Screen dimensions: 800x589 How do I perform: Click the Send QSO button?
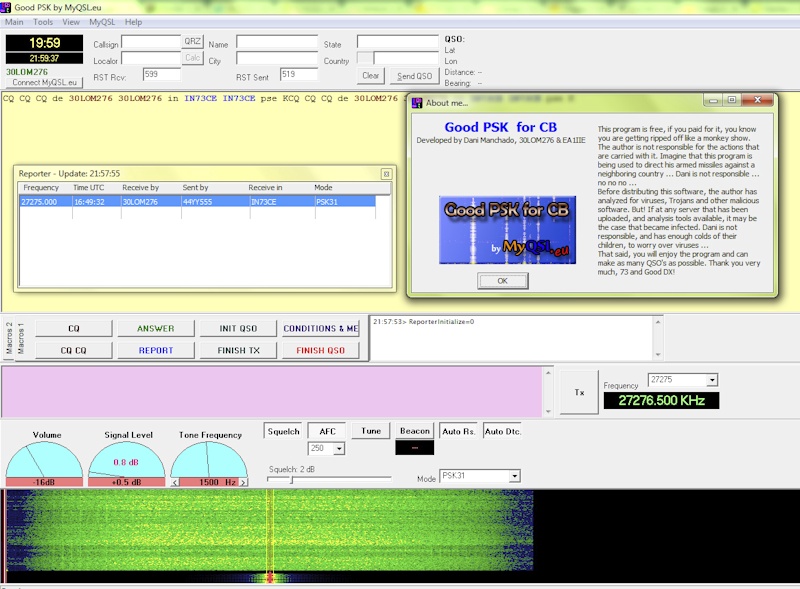point(414,76)
